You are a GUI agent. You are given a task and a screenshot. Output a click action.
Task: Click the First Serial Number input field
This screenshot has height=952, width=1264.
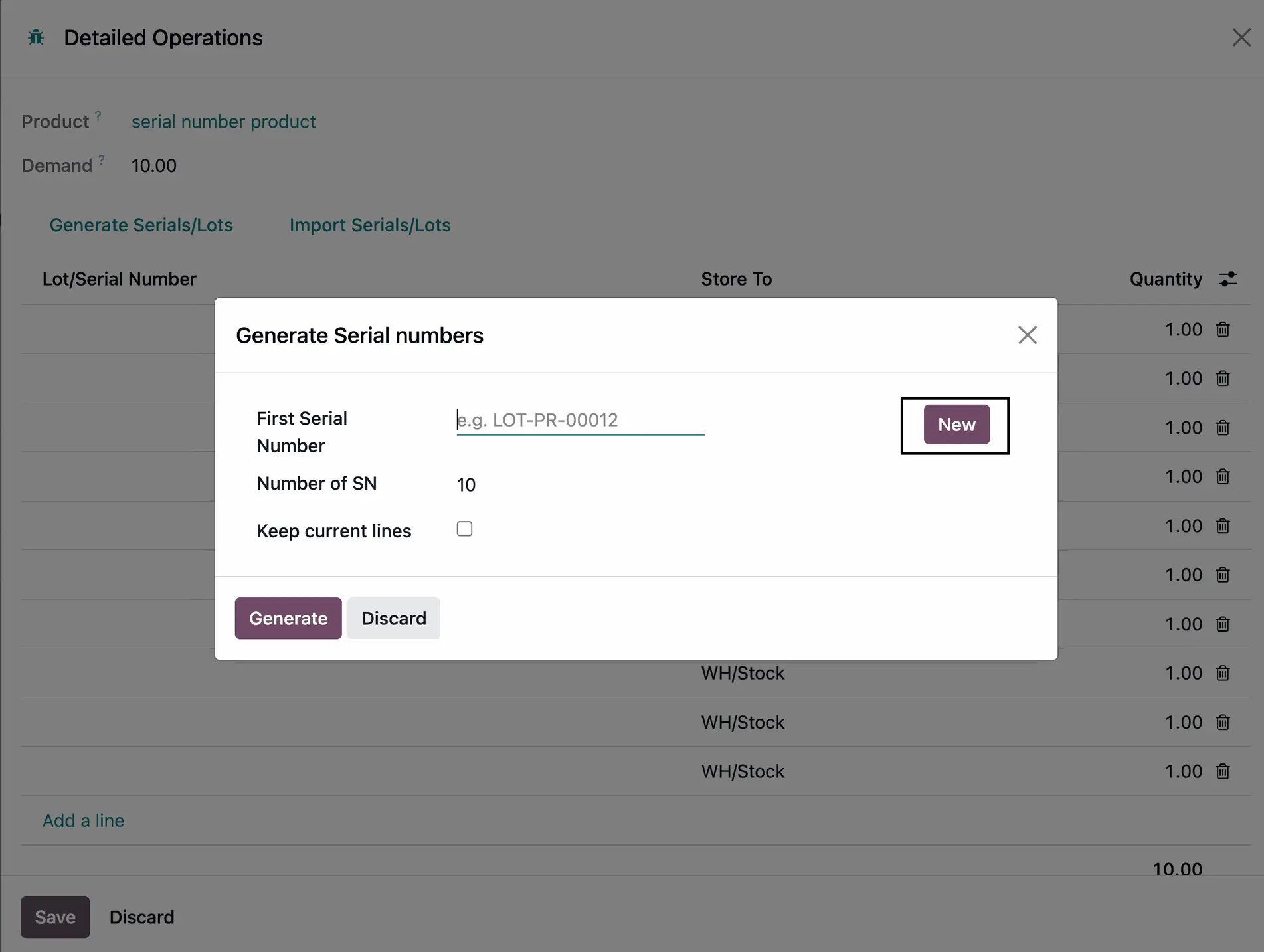click(x=579, y=420)
